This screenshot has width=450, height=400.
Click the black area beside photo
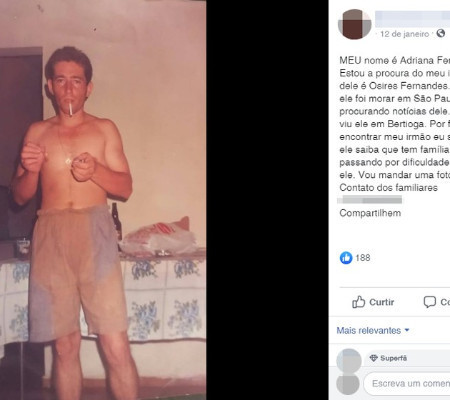[267, 200]
